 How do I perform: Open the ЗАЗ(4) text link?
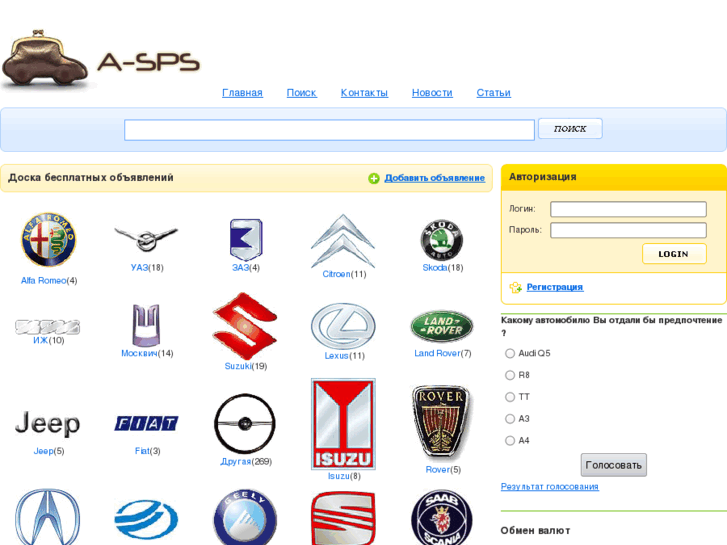pyautogui.click(x=246, y=268)
